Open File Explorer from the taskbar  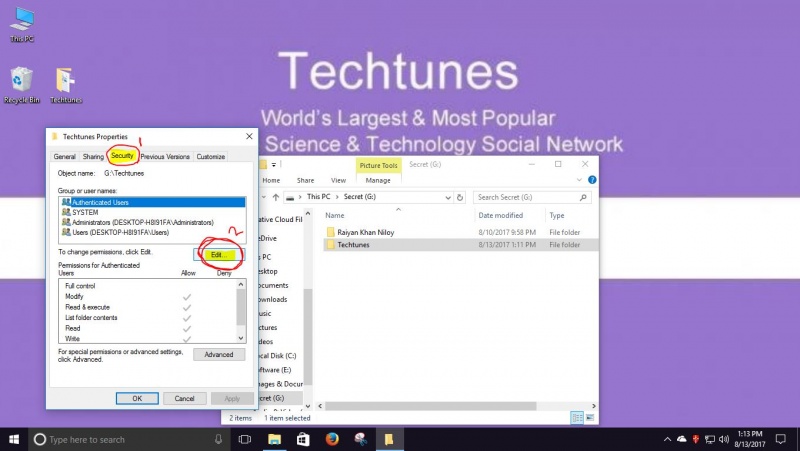tap(274, 439)
